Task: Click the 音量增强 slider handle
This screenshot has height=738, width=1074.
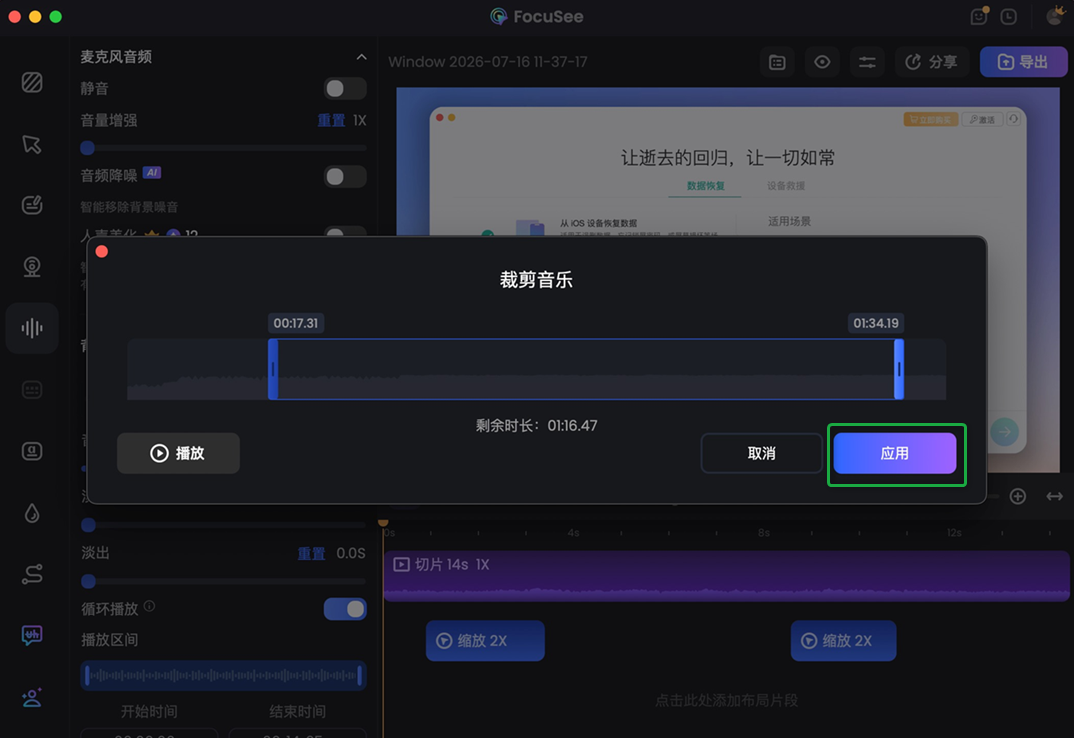Action: [88, 148]
